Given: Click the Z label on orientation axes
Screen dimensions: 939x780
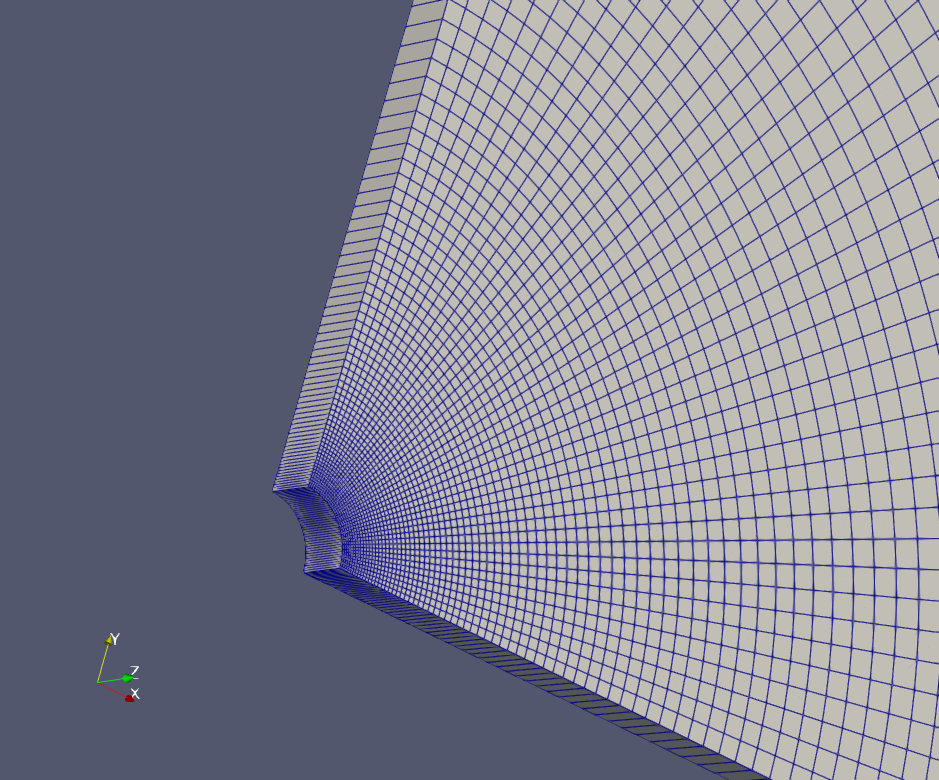Looking at the screenshot, I should [x=135, y=671].
